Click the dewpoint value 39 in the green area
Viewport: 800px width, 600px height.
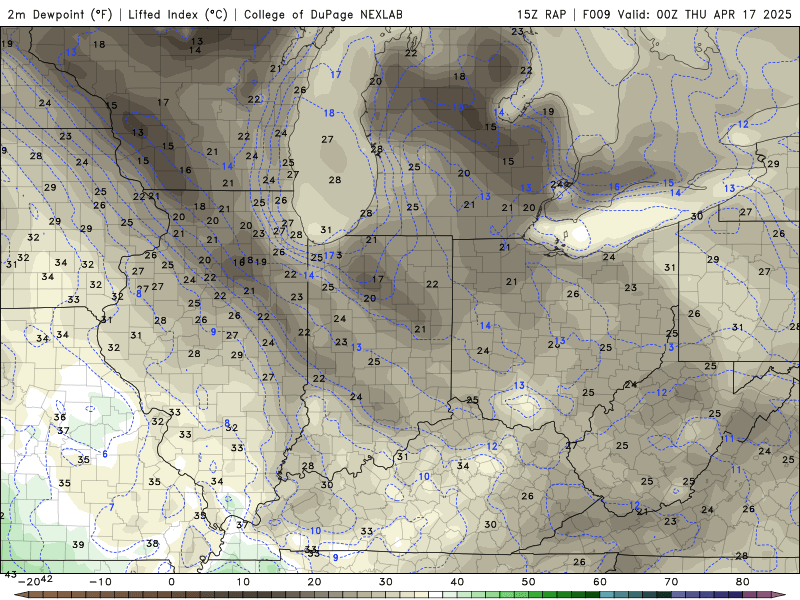(78, 544)
